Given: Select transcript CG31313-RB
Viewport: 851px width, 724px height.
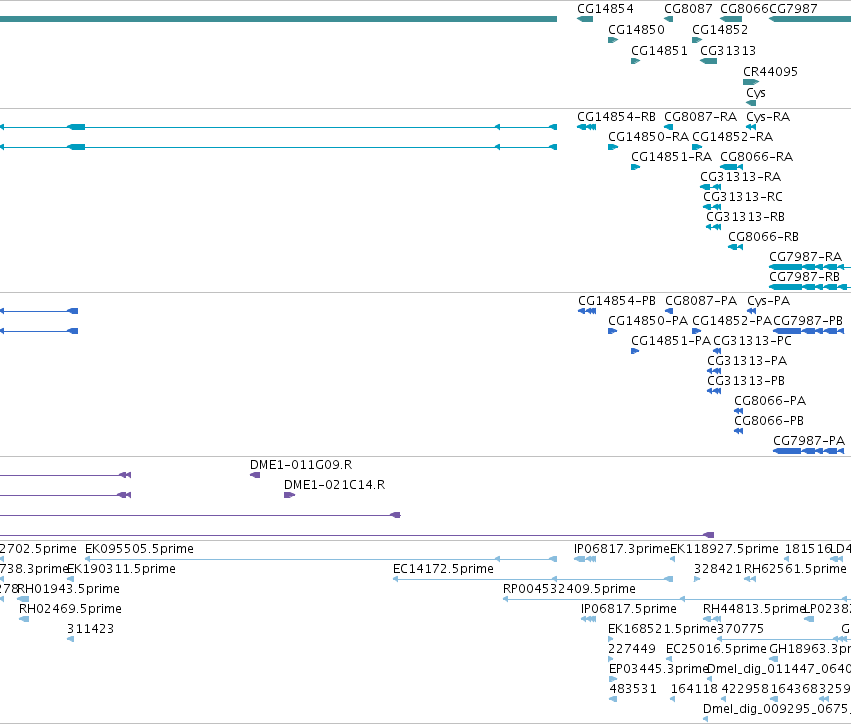Looking at the screenshot, I should pos(745,217).
